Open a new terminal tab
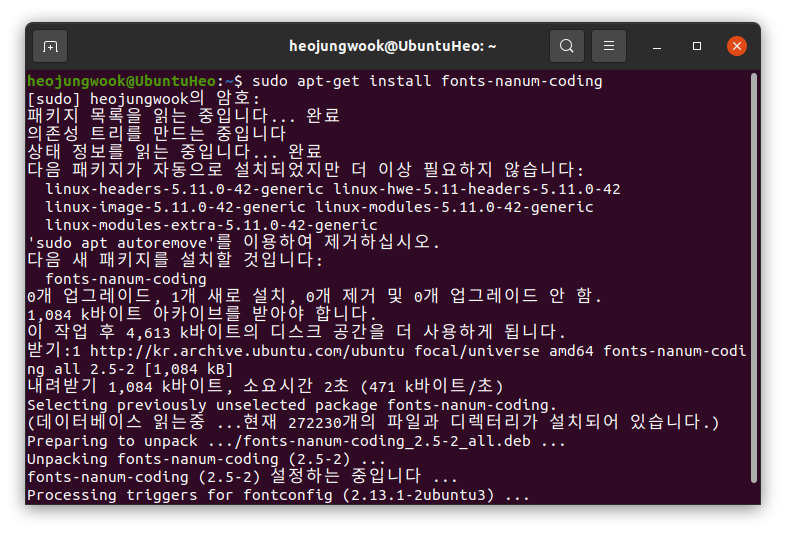This screenshot has height=533, width=786. (50, 46)
